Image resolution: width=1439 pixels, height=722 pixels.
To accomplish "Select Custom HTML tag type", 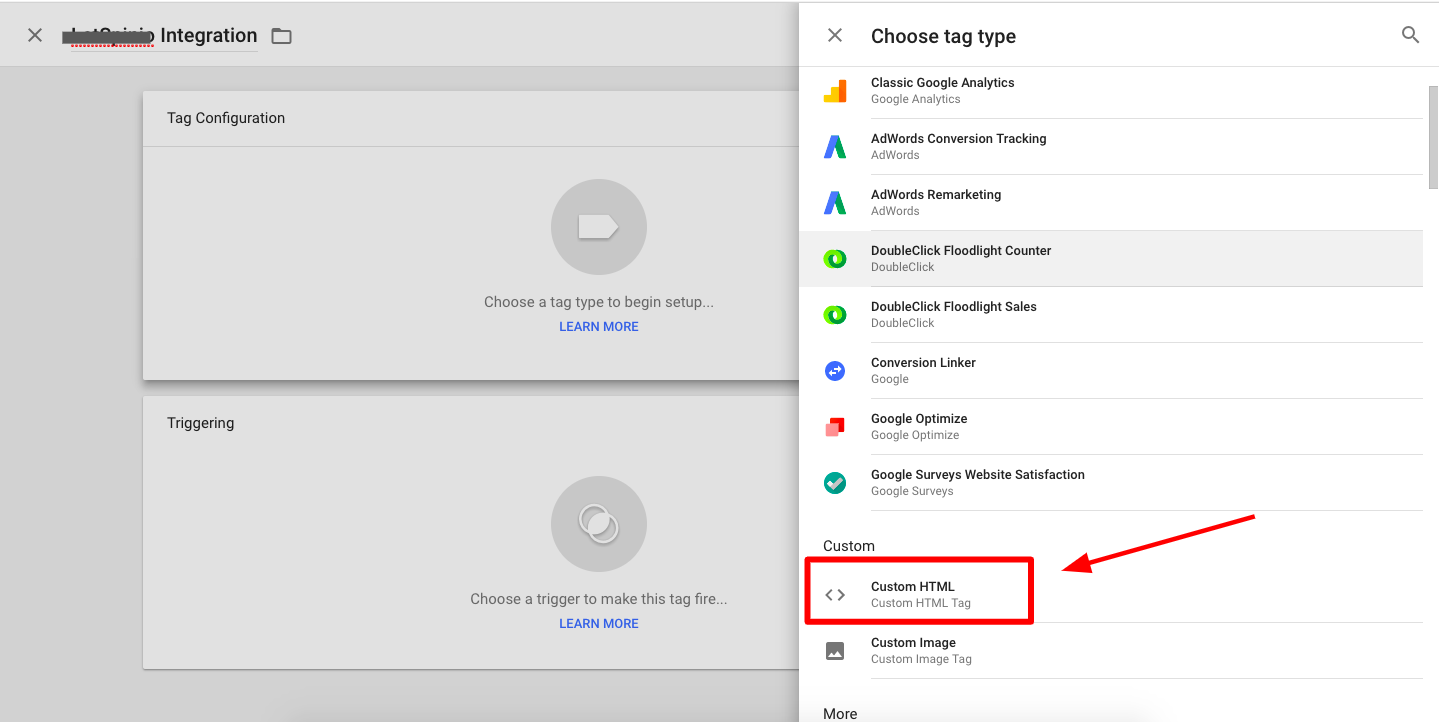I will [x=1111, y=595].
